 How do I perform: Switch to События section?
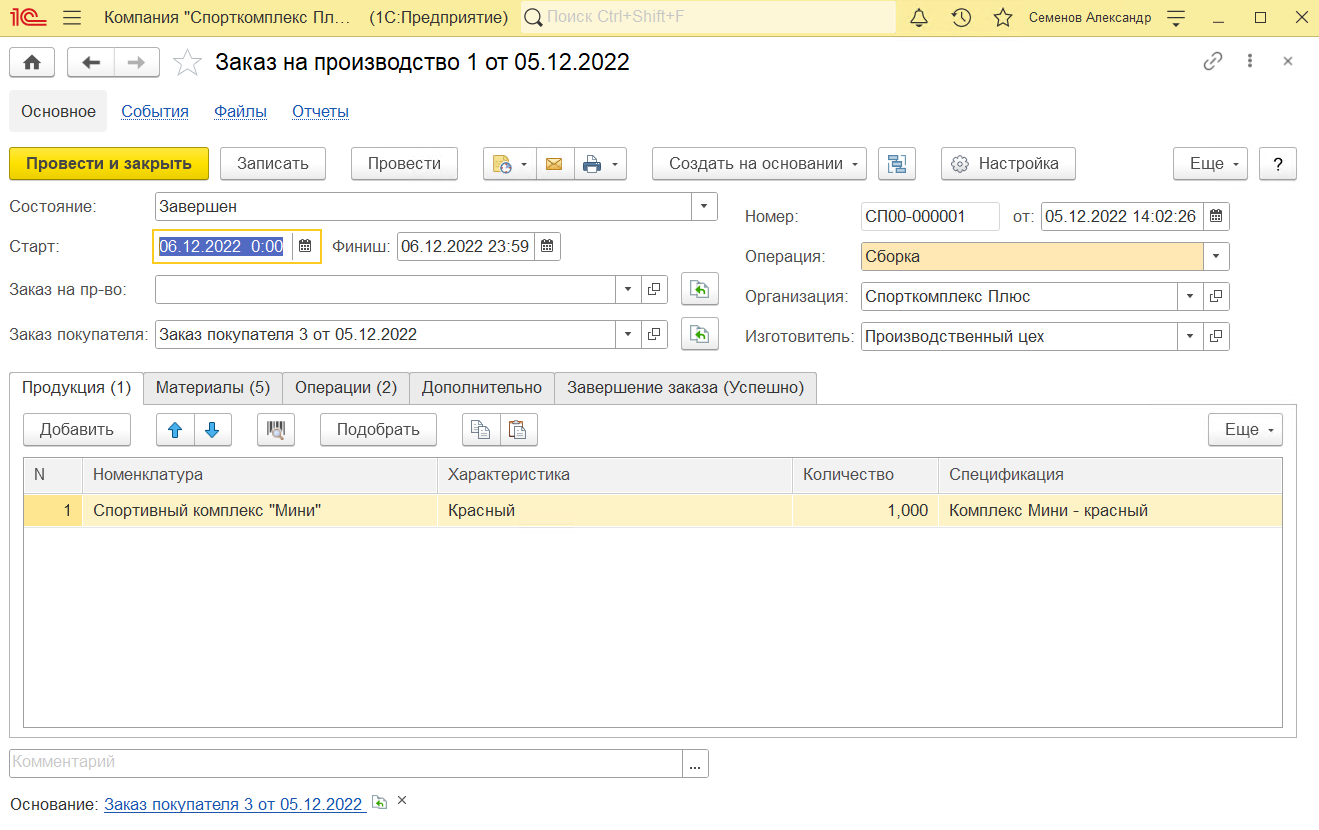155,112
